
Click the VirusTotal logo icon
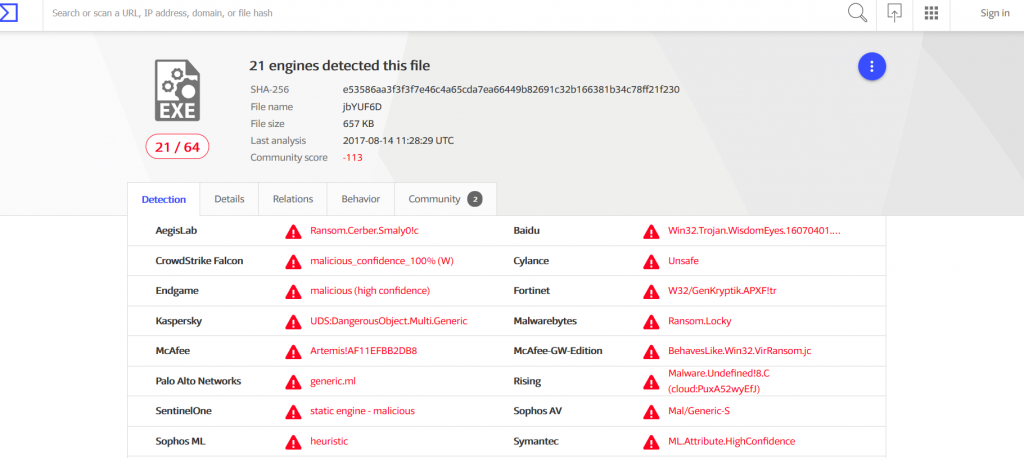(9, 12)
